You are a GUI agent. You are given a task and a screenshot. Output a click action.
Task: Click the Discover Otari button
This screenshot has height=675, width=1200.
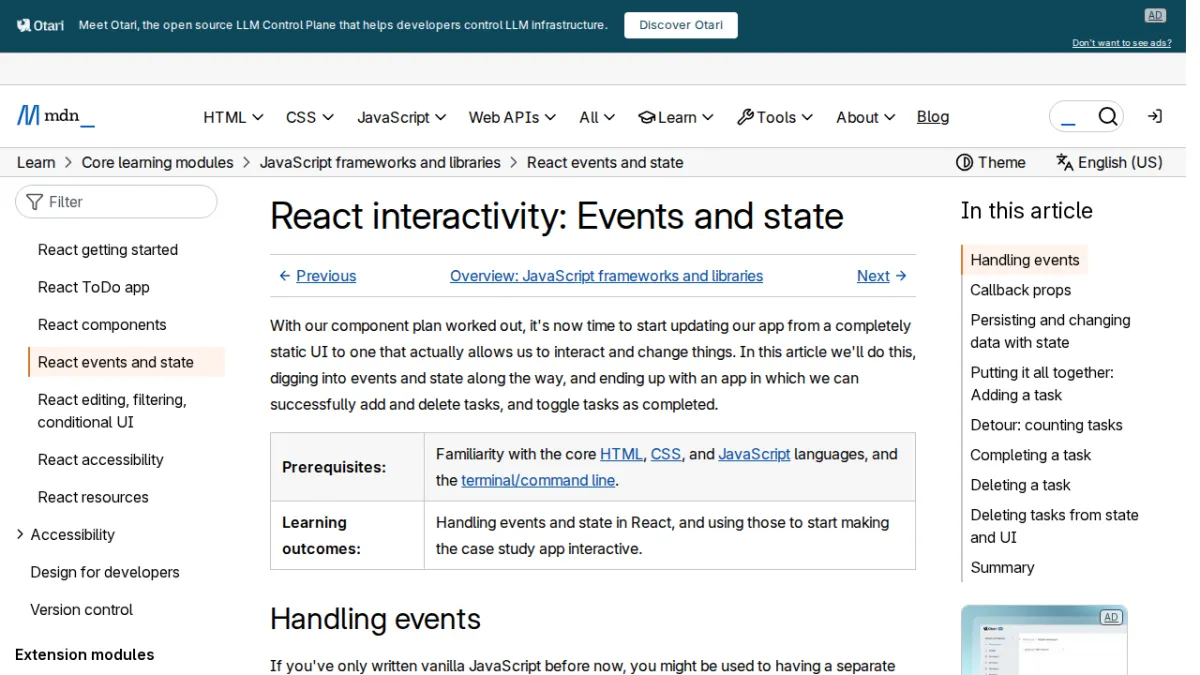[x=681, y=25]
